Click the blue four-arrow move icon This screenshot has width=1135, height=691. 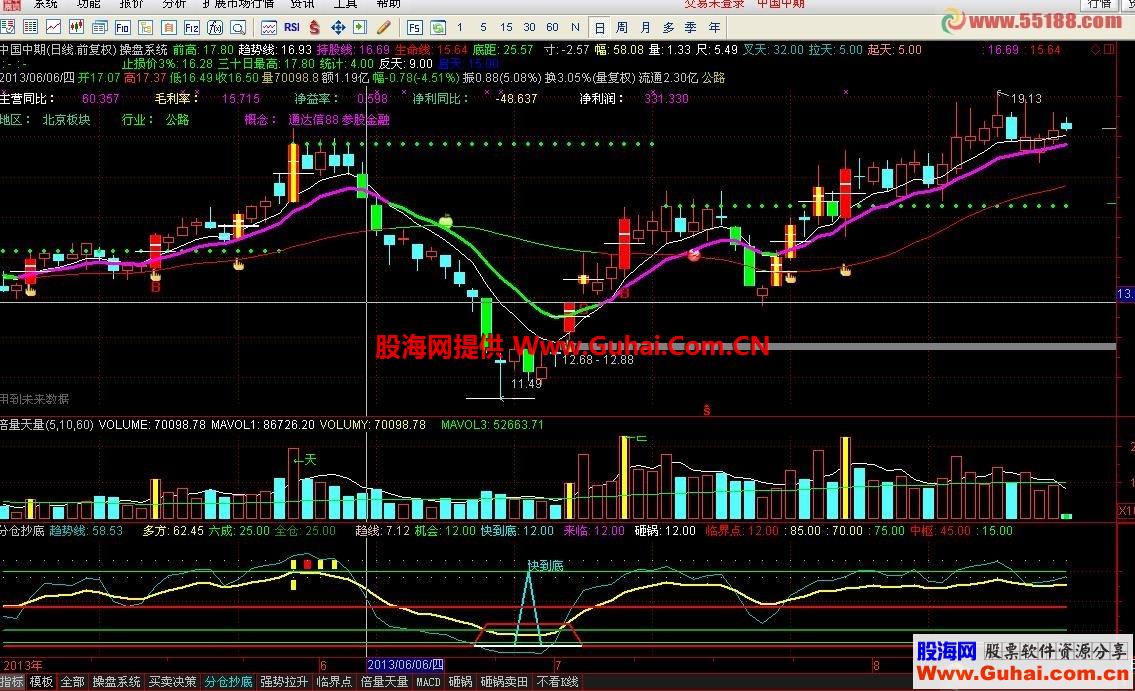pos(337,27)
